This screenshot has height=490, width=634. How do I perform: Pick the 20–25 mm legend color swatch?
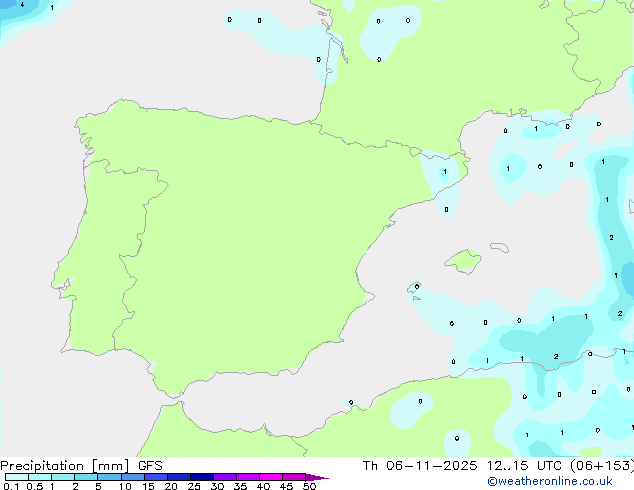(179, 477)
